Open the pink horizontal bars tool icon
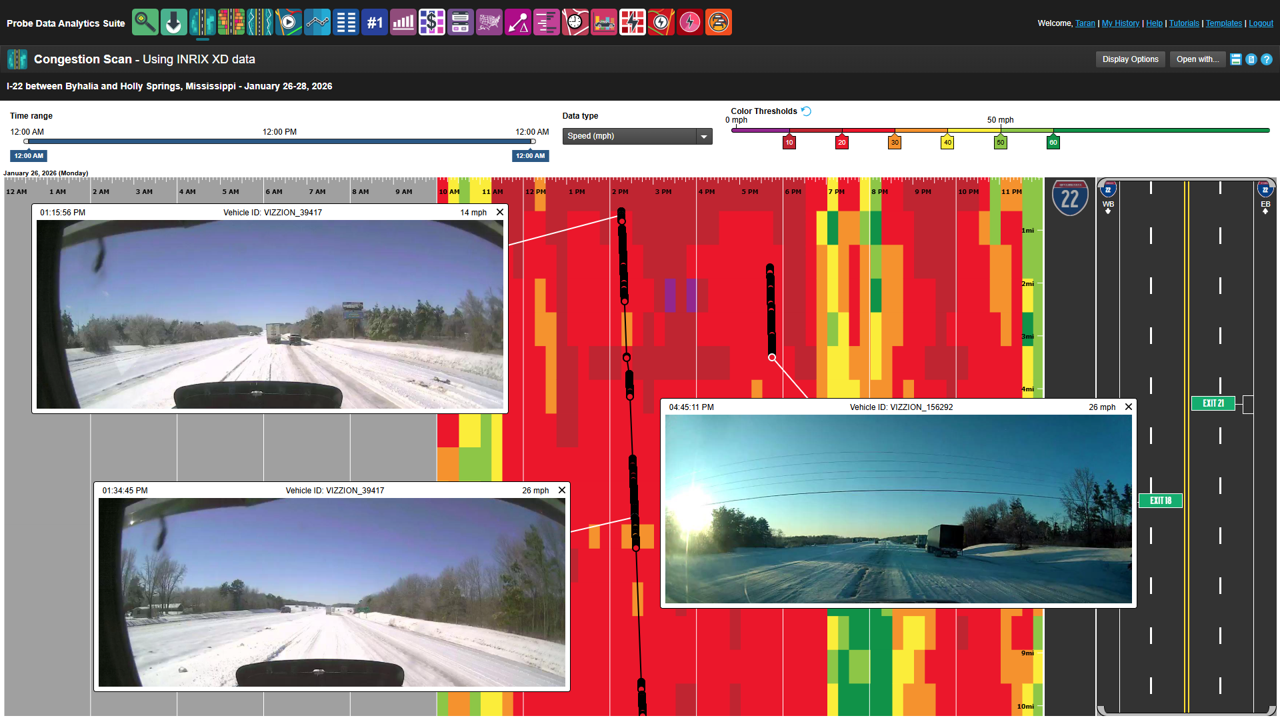Image resolution: width=1280 pixels, height=720 pixels. (x=547, y=22)
